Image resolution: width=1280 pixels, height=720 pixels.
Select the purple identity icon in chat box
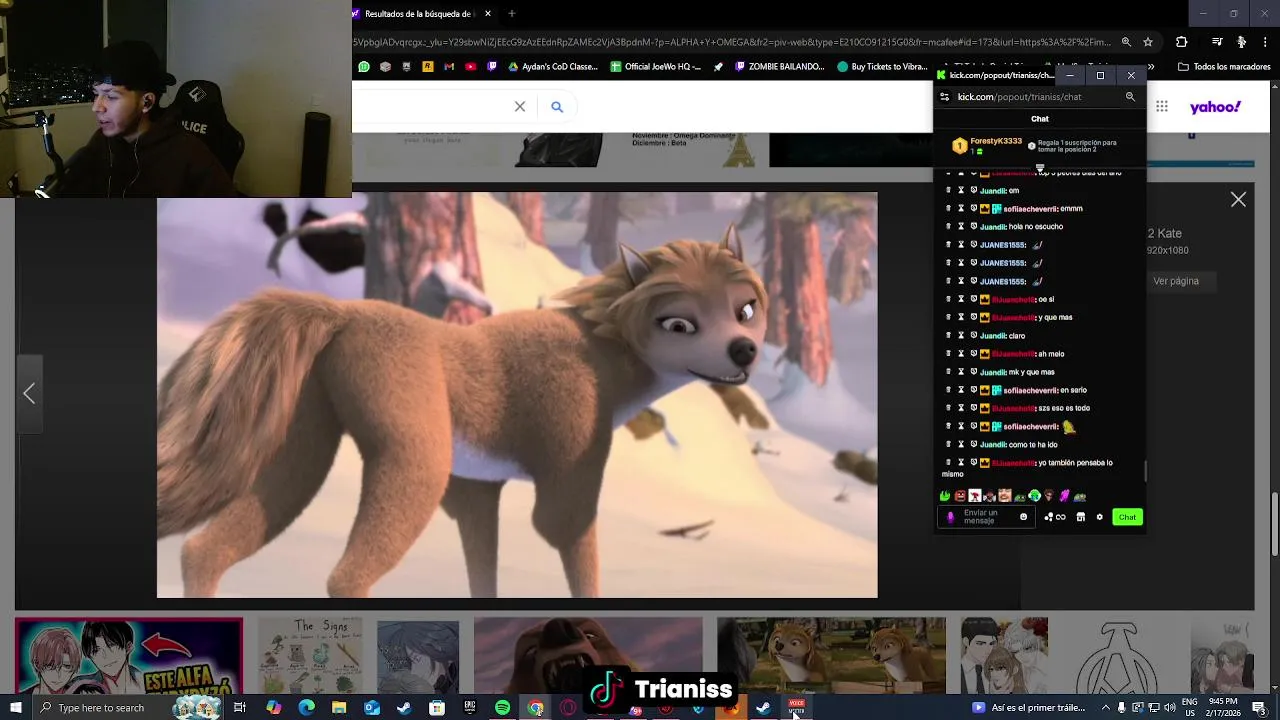click(950, 517)
